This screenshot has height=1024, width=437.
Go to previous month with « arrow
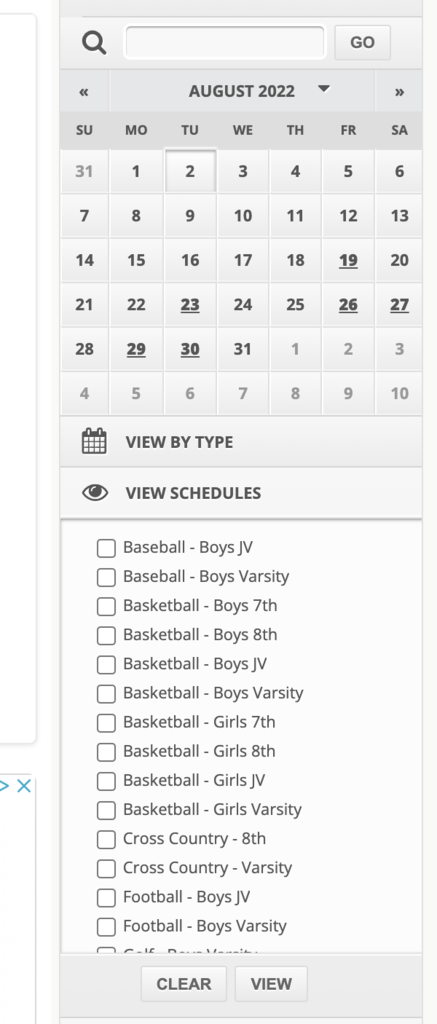[84, 91]
